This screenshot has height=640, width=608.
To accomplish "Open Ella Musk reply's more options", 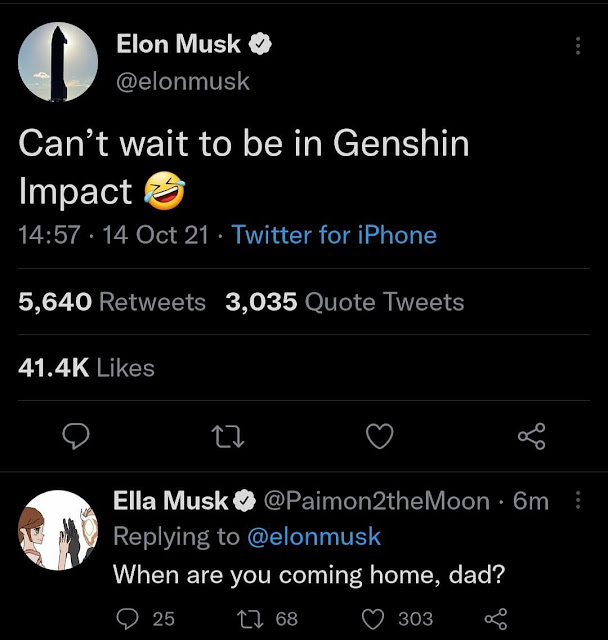I will click(x=577, y=501).
